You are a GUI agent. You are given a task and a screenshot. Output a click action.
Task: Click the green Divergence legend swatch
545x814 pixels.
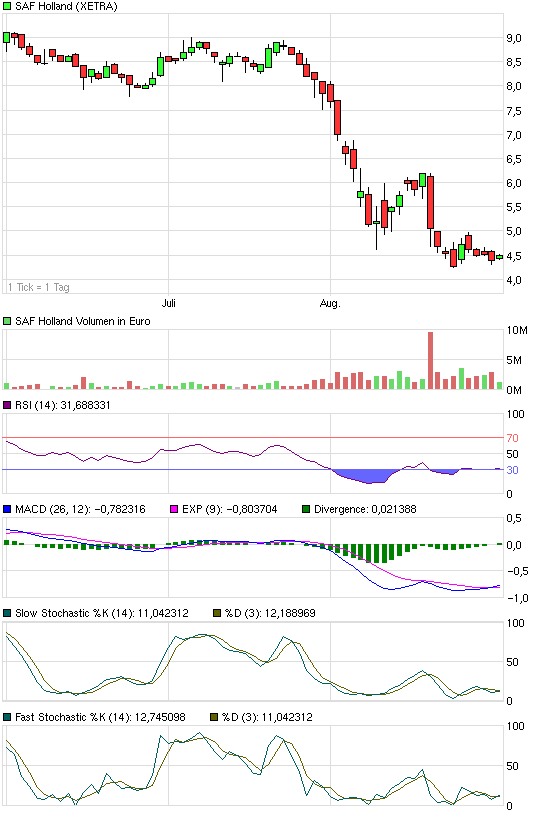click(306, 509)
